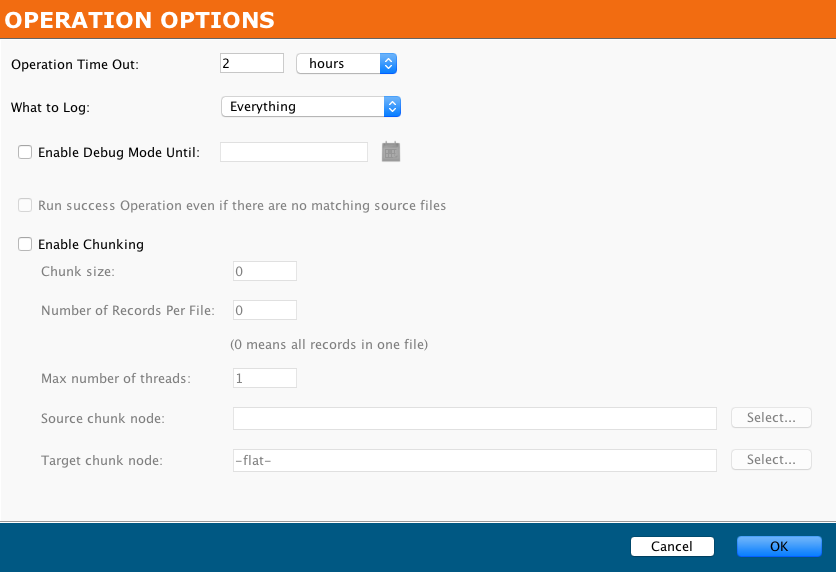Image resolution: width=836 pixels, height=572 pixels.
Task: Click the zero means all records hint
Action: tap(329, 345)
